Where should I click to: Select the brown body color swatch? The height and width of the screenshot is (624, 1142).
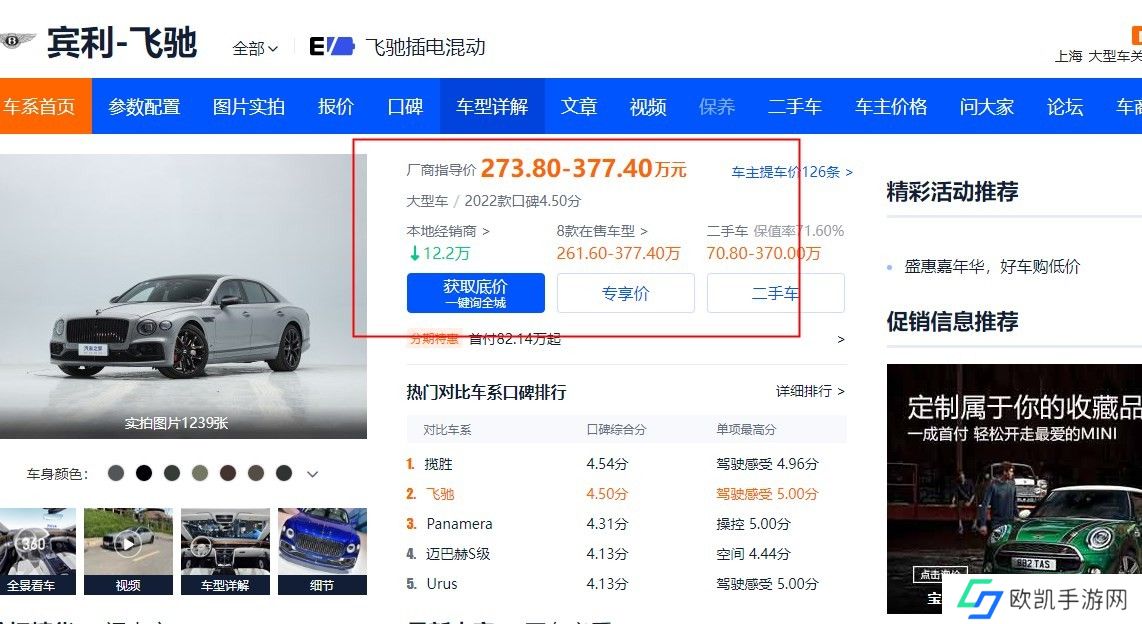[228, 473]
